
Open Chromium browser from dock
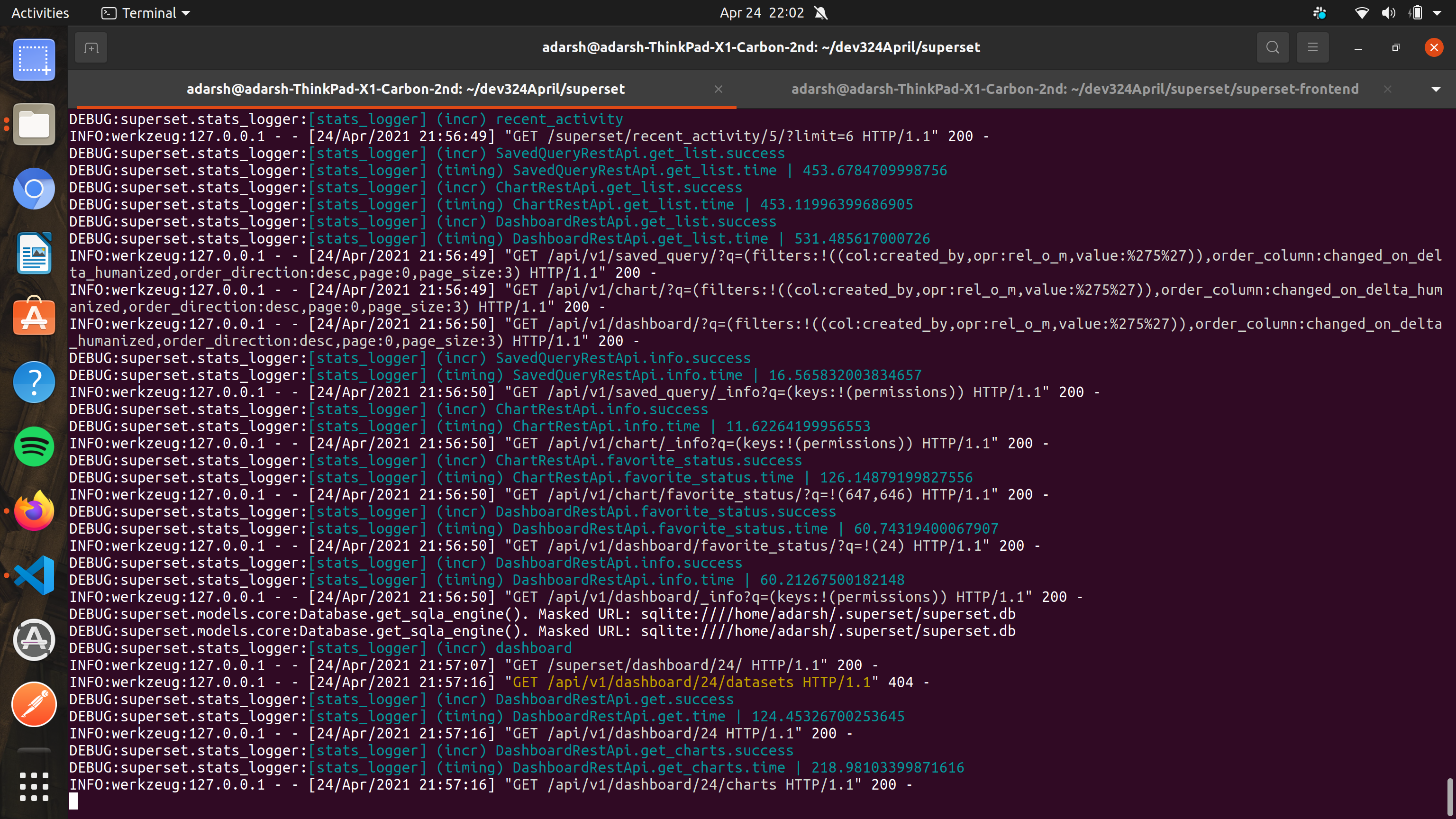(34, 189)
